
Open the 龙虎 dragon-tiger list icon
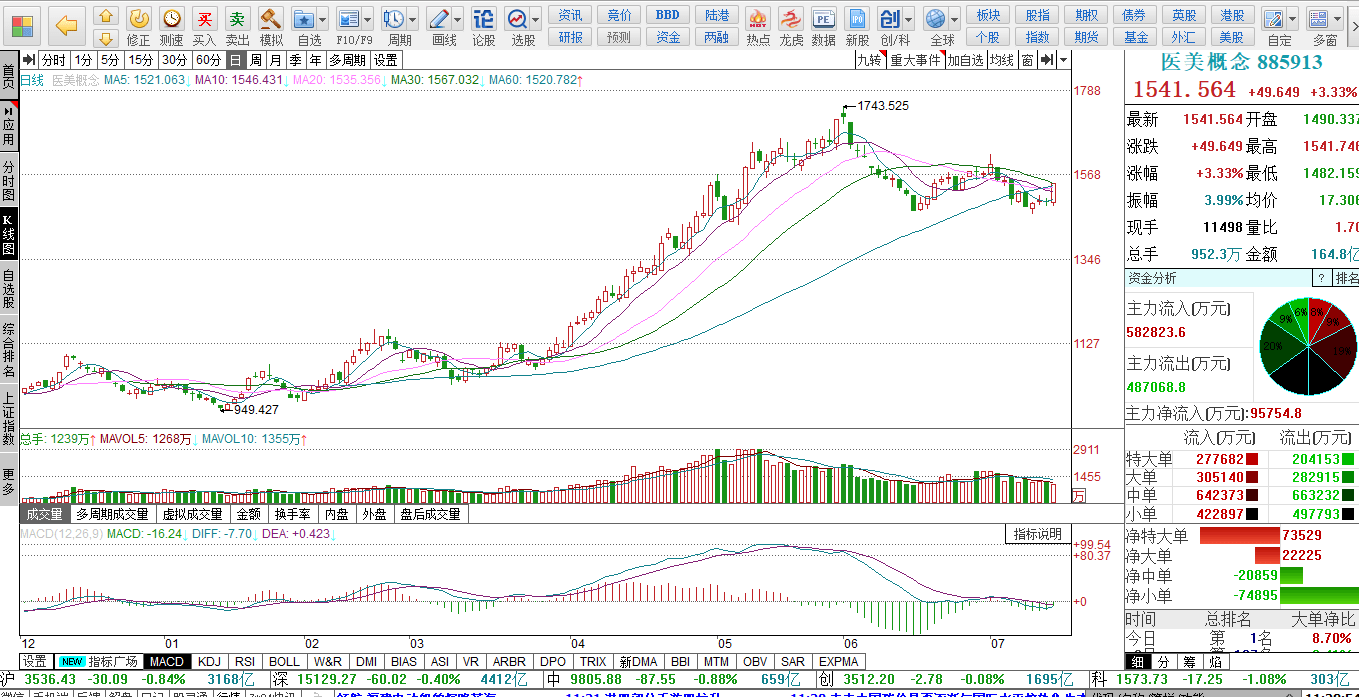(791, 19)
